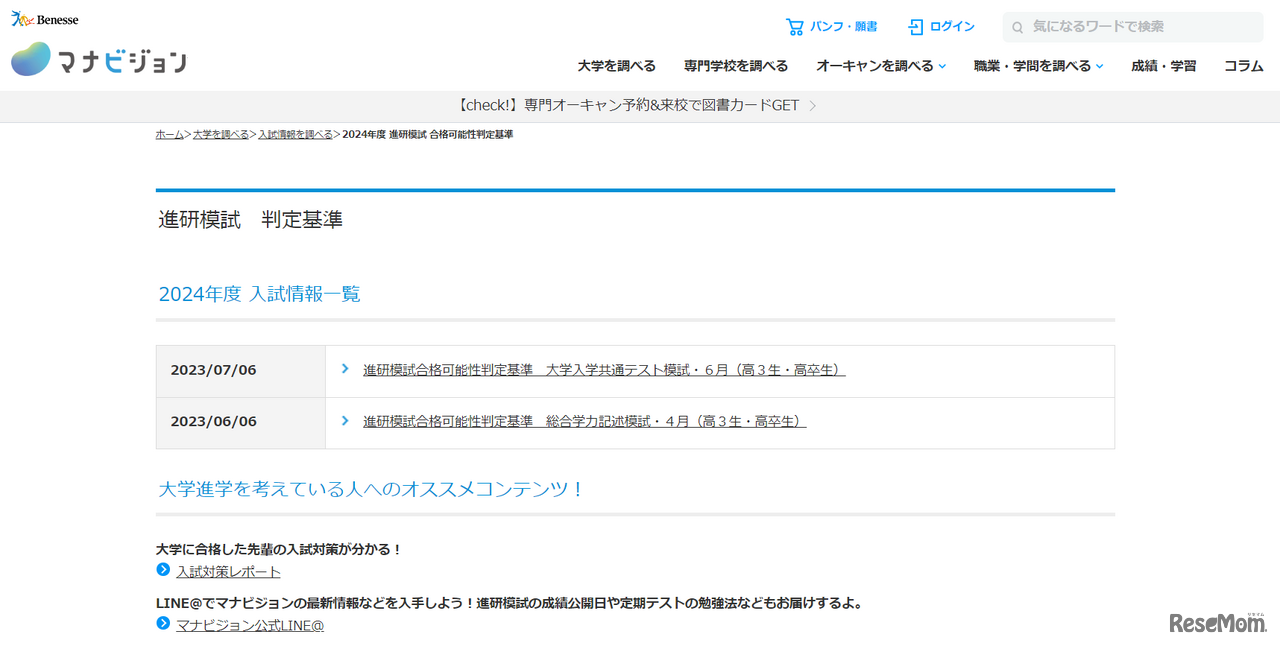Click the 入試情報を調べる breadcrumb link

[x=295, y=134]
